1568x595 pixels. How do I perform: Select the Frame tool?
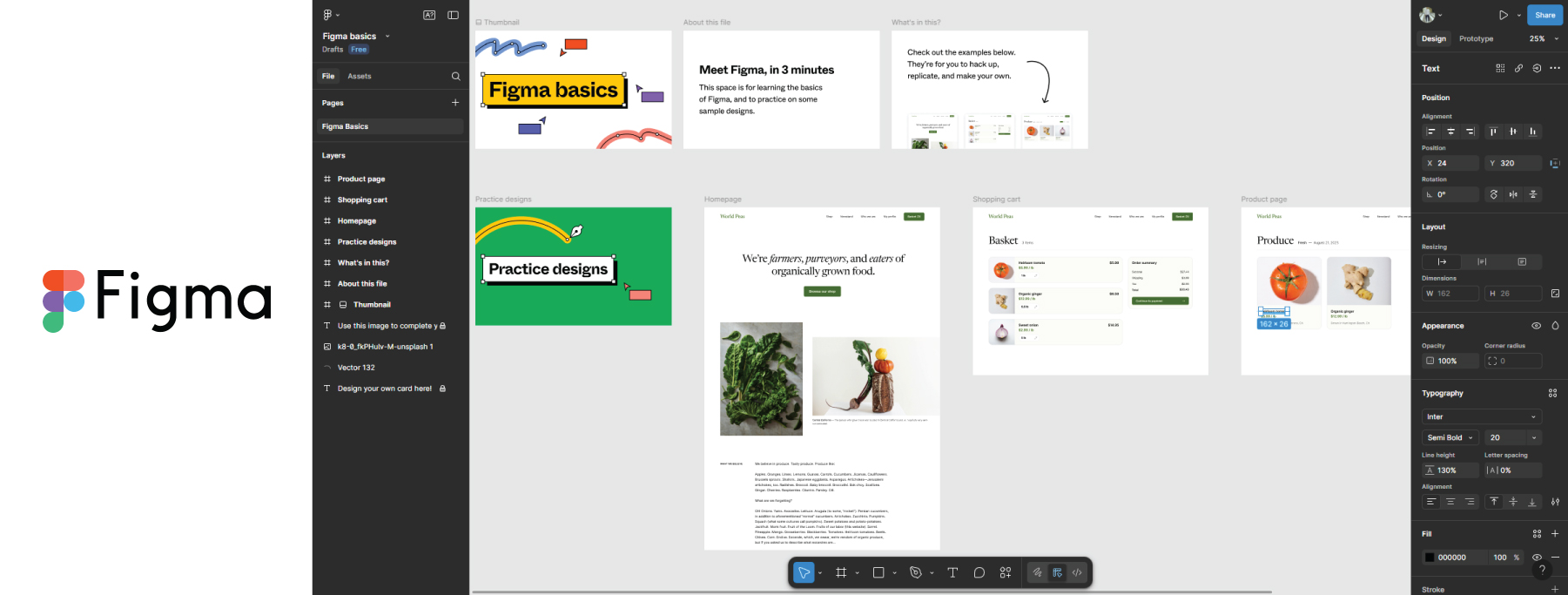click(841, 572)
